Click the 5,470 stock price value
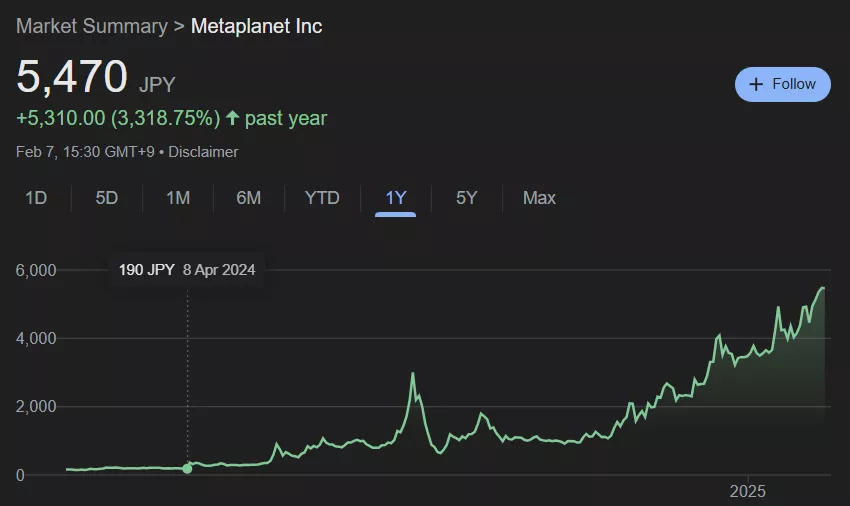Screen dimensions: 850x506 pyautogui.click(x=72, y=77)
